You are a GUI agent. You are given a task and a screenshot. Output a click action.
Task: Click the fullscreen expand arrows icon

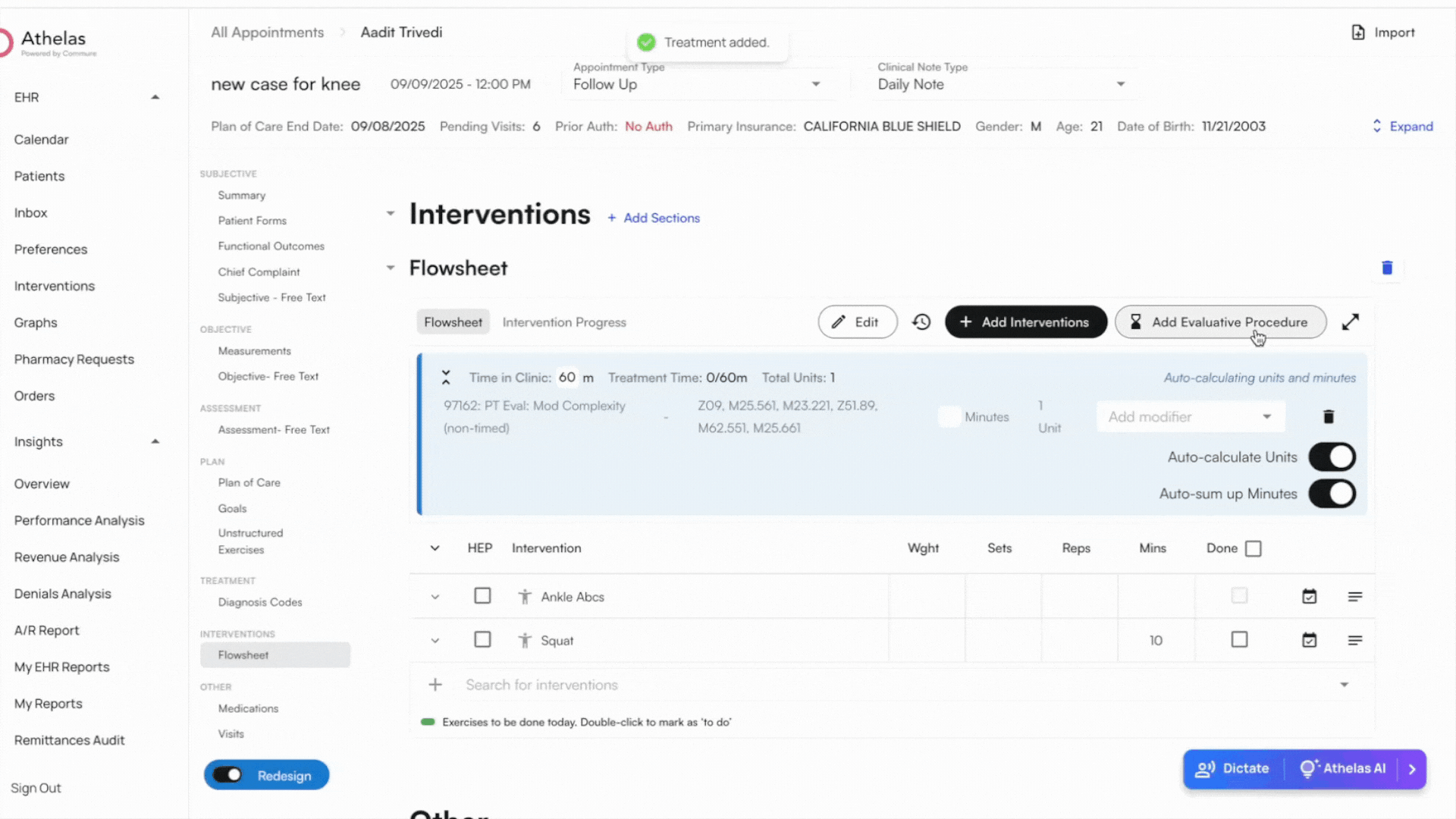point(1350,322)
